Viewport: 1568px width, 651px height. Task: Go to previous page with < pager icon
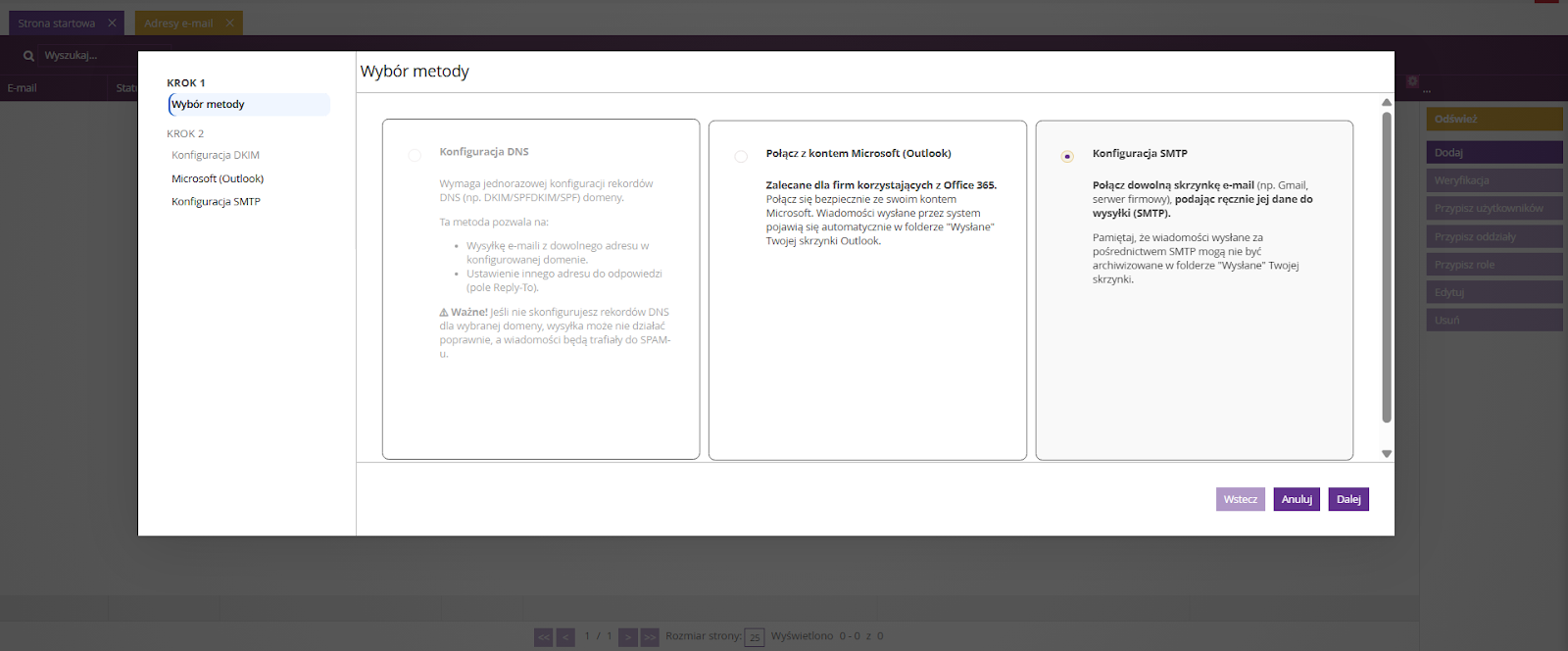click(x=565, y=637)
